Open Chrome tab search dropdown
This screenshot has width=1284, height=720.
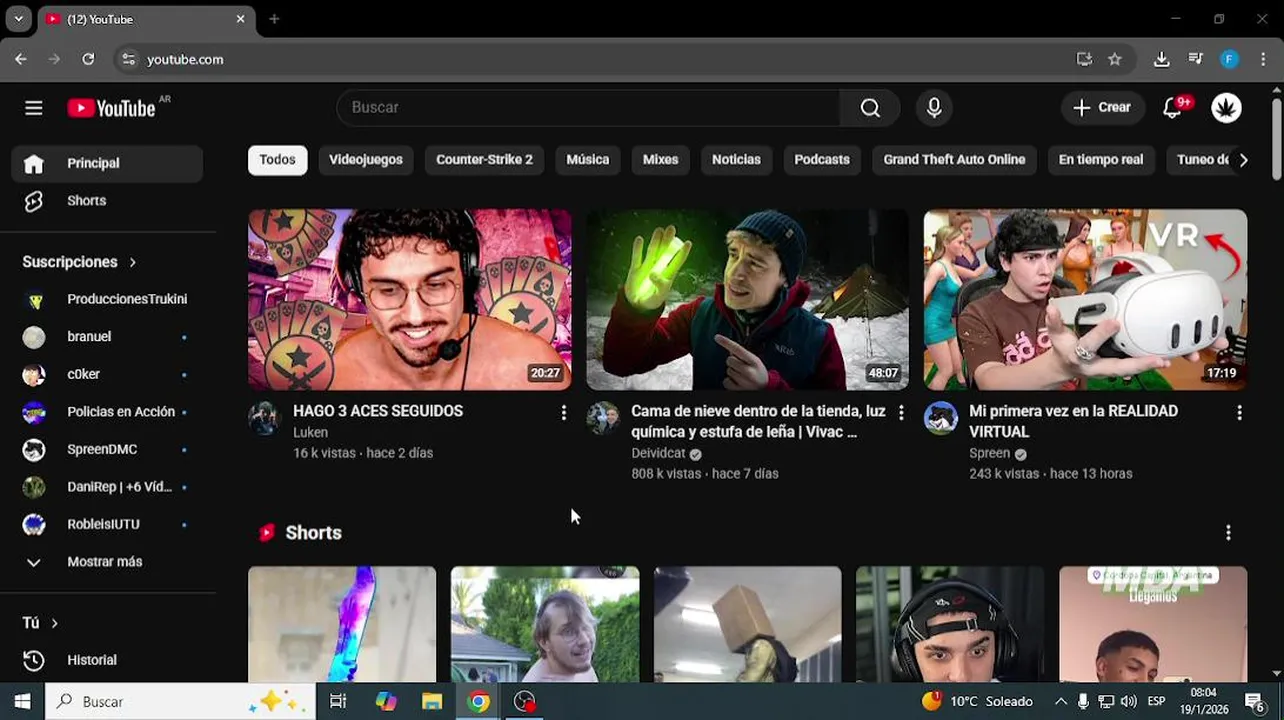tap(18, 19)
